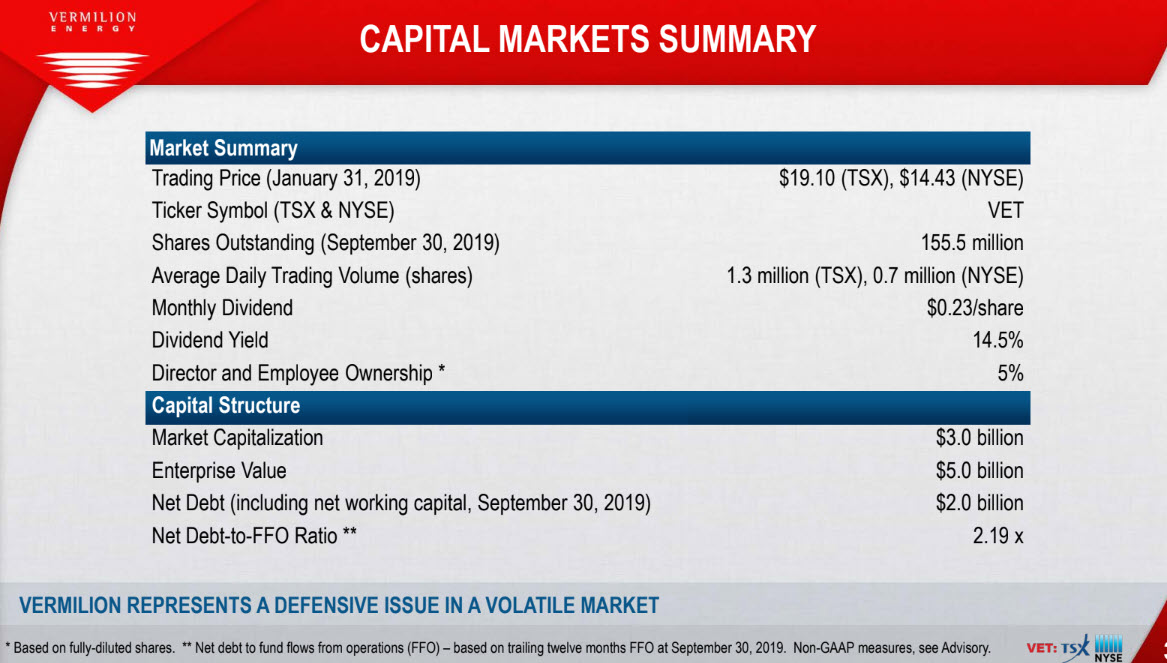The width and height of the screenshot is (1167, 663).
Task: Select the '5%' ownership value
Action: point(1011,374)
